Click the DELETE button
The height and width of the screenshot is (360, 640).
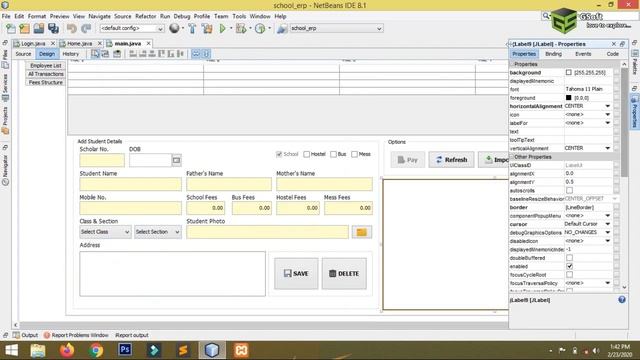(344, 273)
